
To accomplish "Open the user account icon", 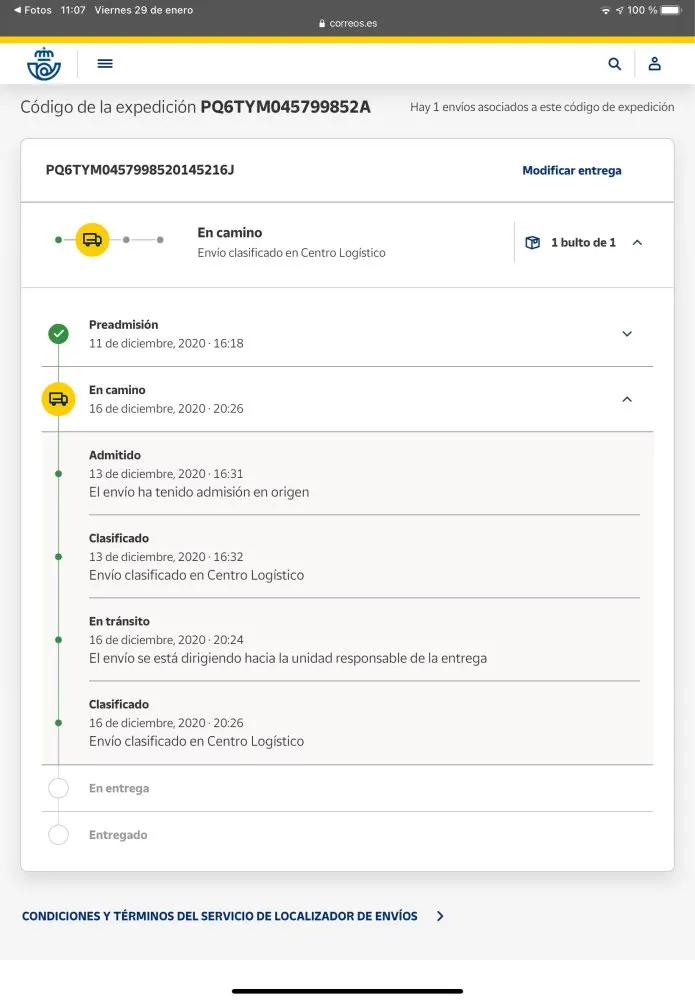I will tap(655, 64).
